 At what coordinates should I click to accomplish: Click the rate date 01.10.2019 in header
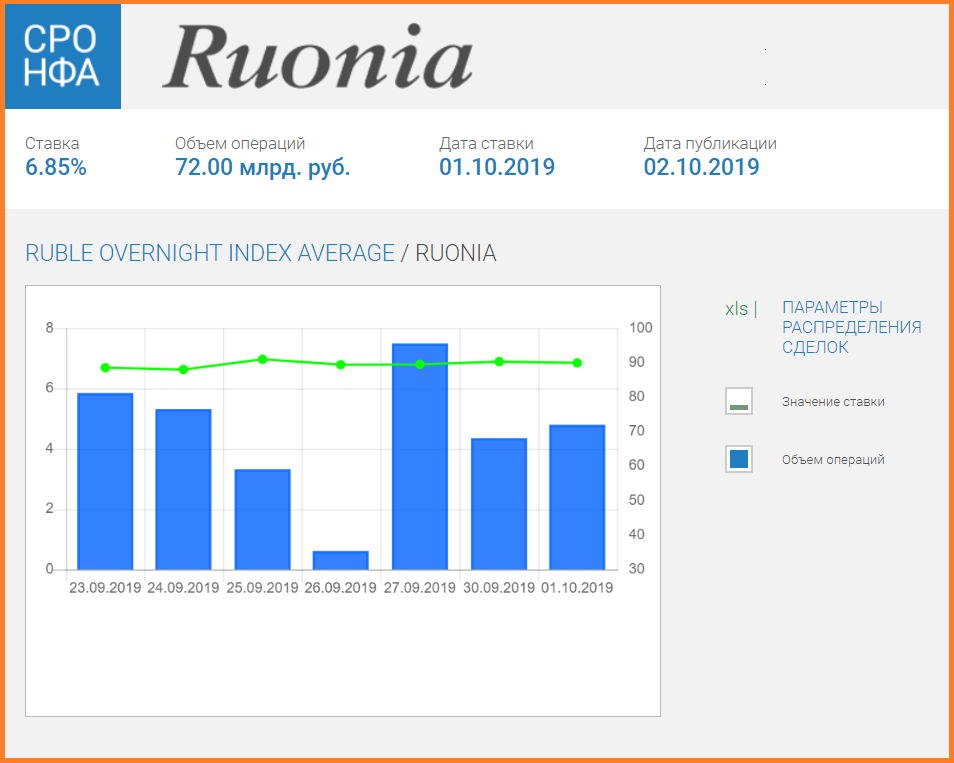[x=497, y=167]
